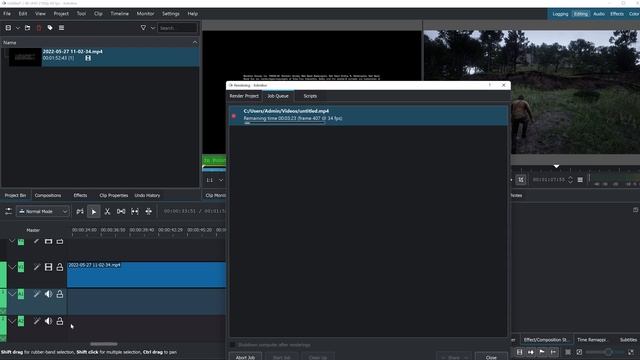Select the Razor scissors tool in timeline toolbar
This screenshot has width=640, height=360.
107,211
